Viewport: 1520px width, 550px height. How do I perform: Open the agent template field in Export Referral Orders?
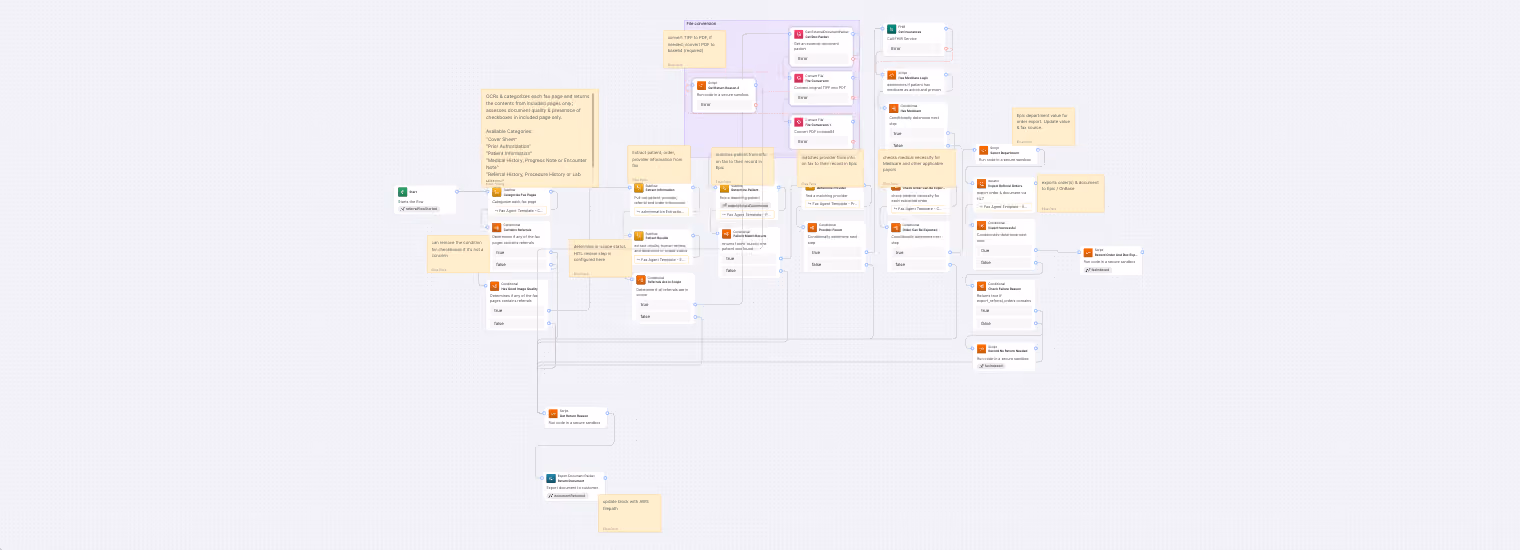click(x=1004, y=206)
